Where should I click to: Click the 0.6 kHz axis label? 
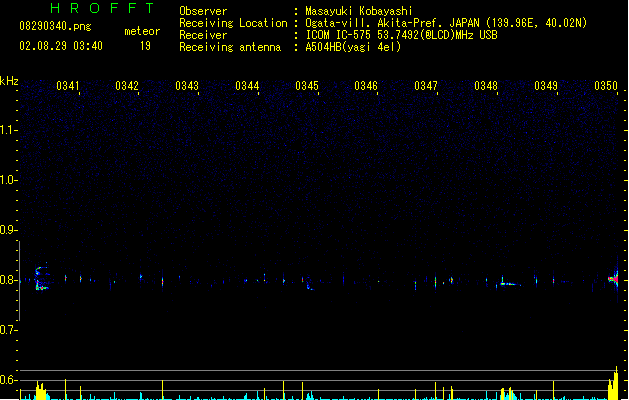click(x=8, y=380)
